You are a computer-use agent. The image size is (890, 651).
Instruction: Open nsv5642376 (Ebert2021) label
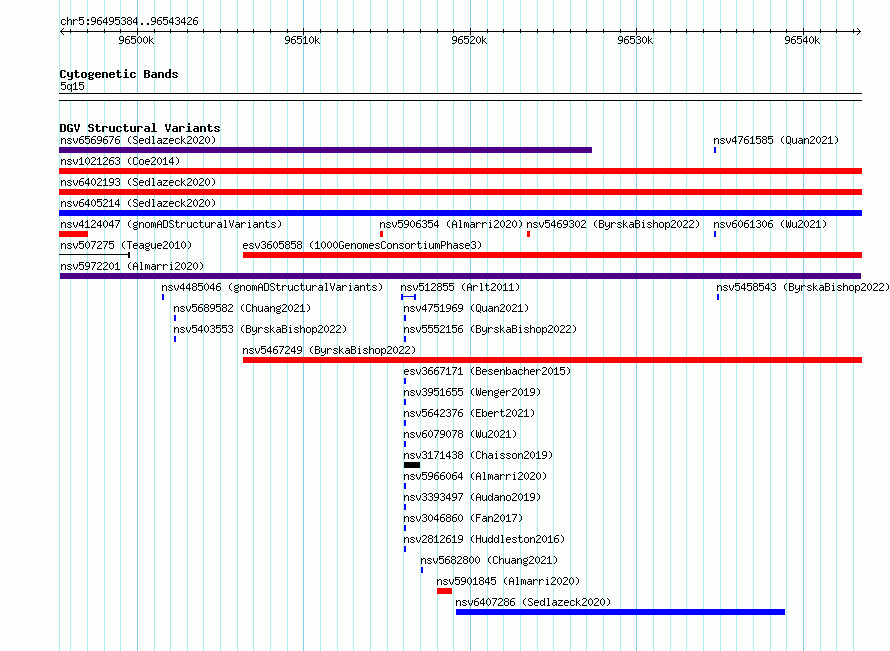pos(469,413)
